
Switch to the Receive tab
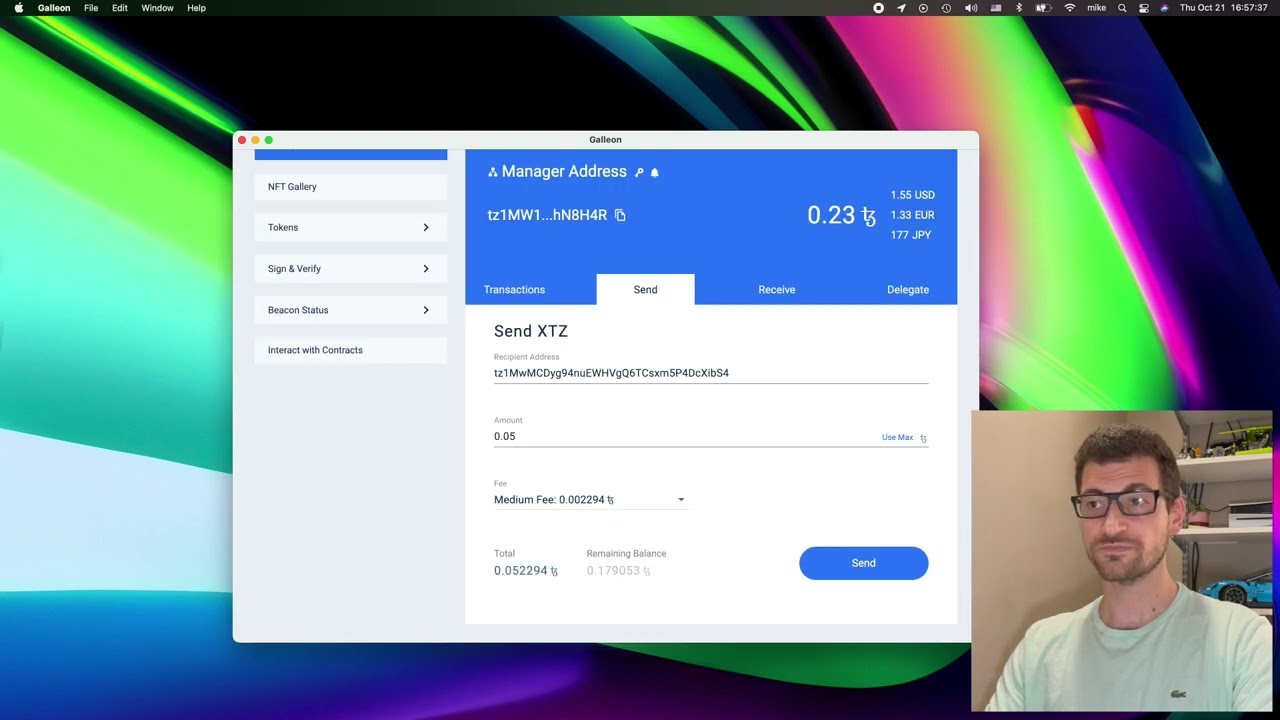point(777,290)
